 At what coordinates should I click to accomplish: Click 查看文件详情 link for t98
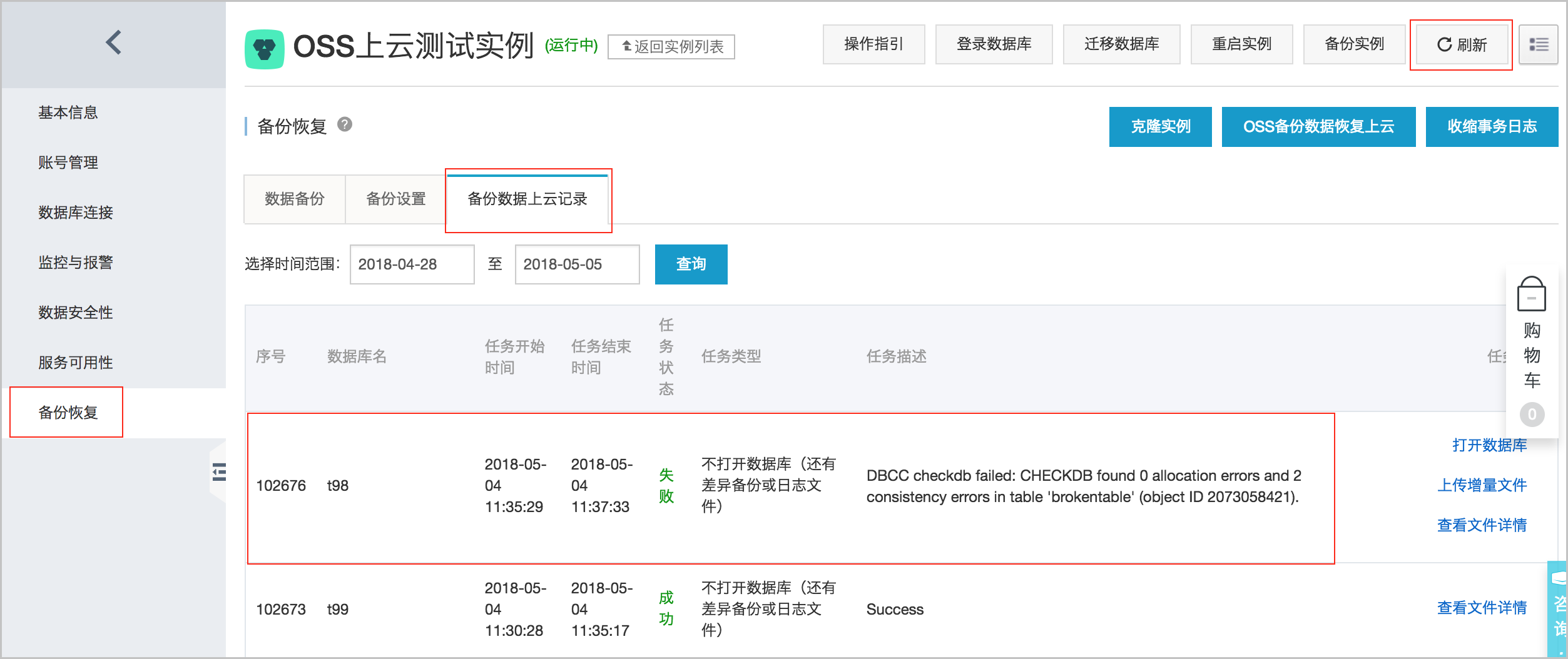click(1482, 525)
